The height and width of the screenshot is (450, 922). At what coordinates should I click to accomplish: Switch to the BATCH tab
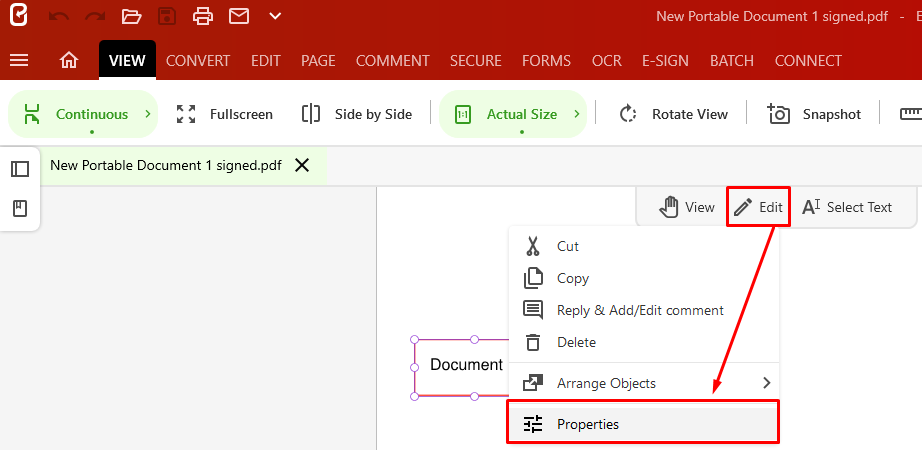click(x=731, y=61)
